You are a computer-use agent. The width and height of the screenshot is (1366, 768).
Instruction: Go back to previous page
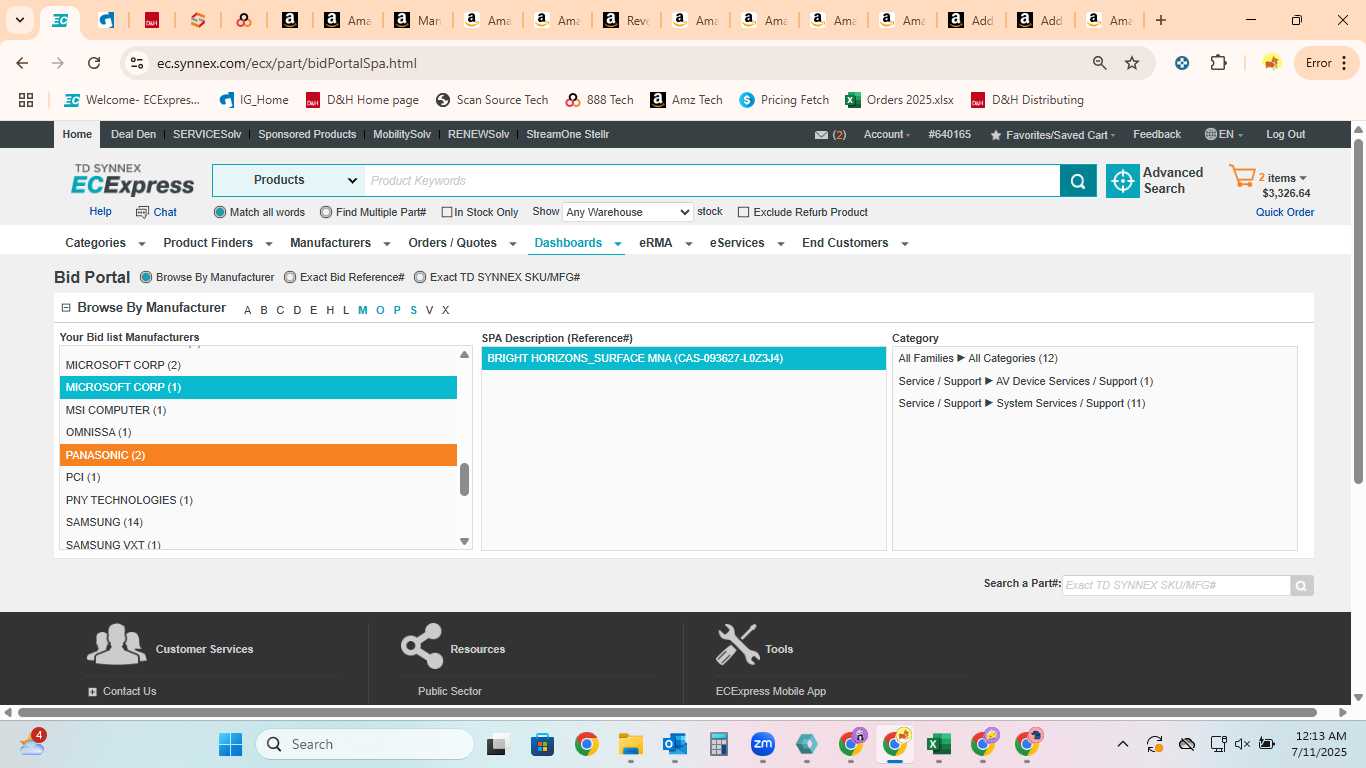(x=22, y=63)
